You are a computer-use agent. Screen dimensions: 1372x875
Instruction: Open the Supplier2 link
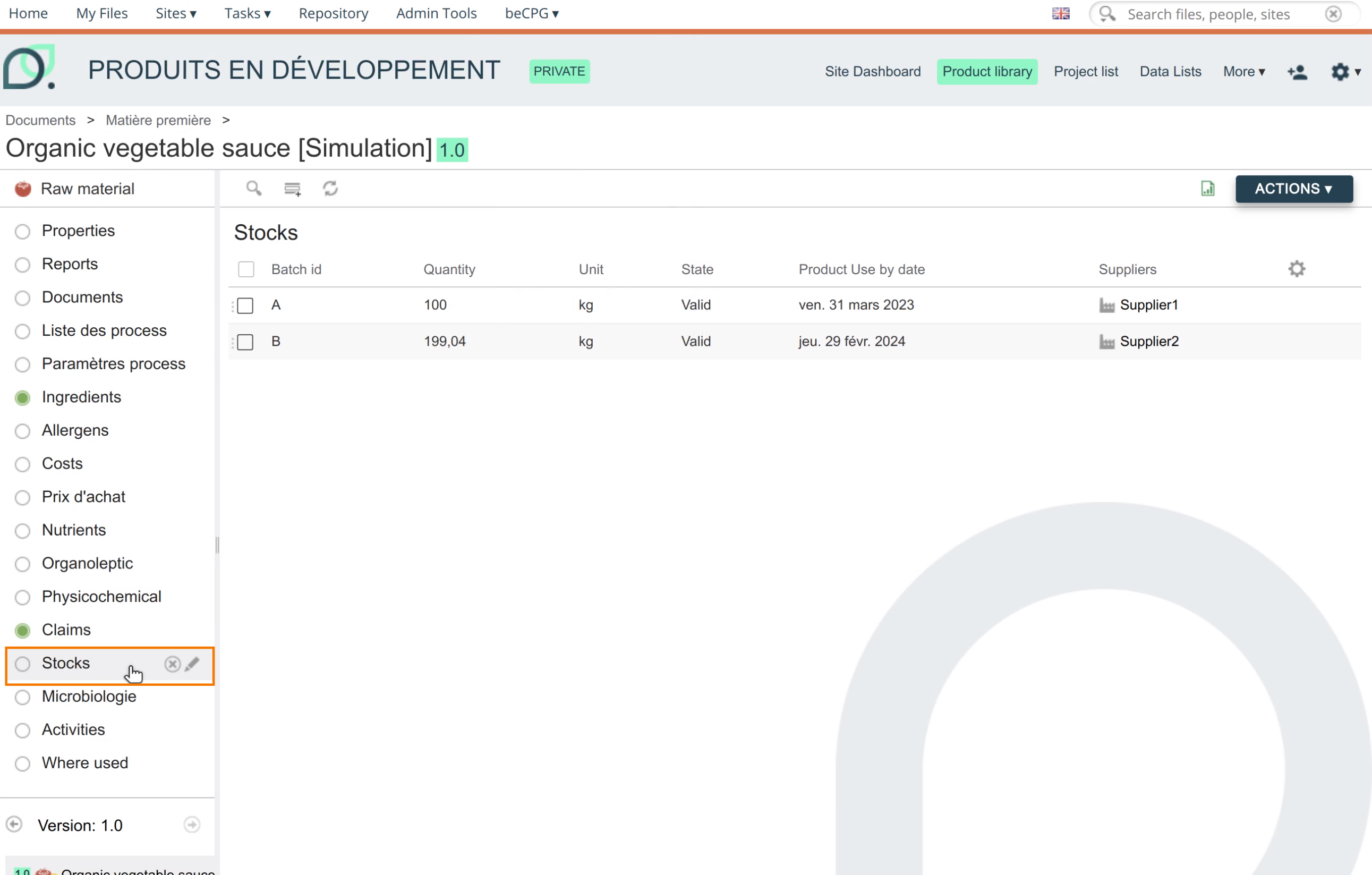(x=1149, y=342)
